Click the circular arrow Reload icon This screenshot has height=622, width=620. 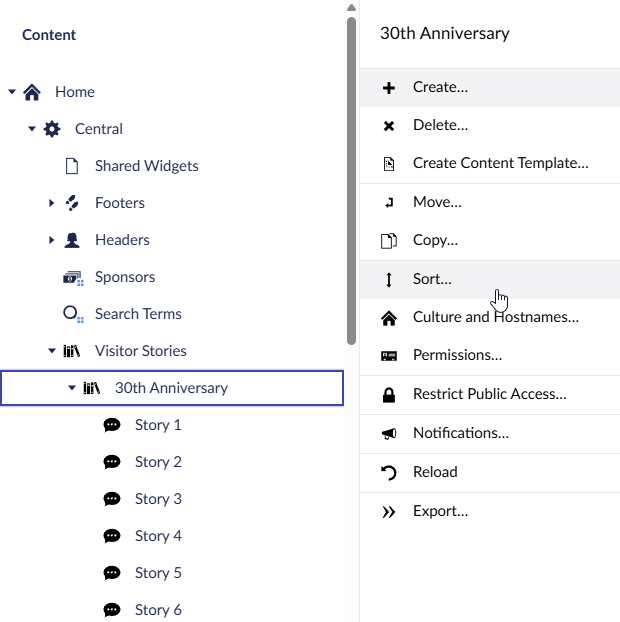click(389, 472)
